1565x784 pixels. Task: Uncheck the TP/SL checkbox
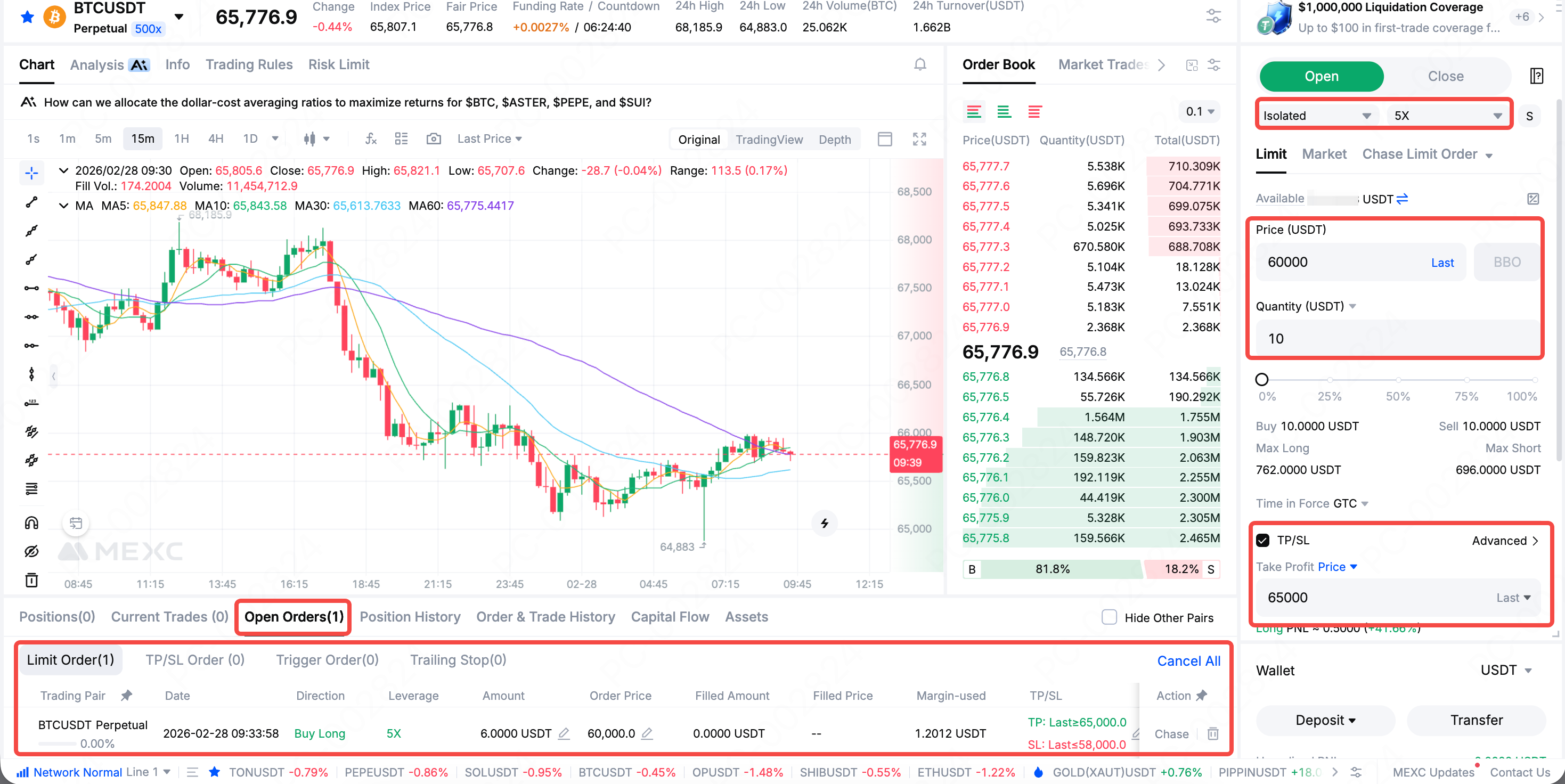(x=1262, y=540)
